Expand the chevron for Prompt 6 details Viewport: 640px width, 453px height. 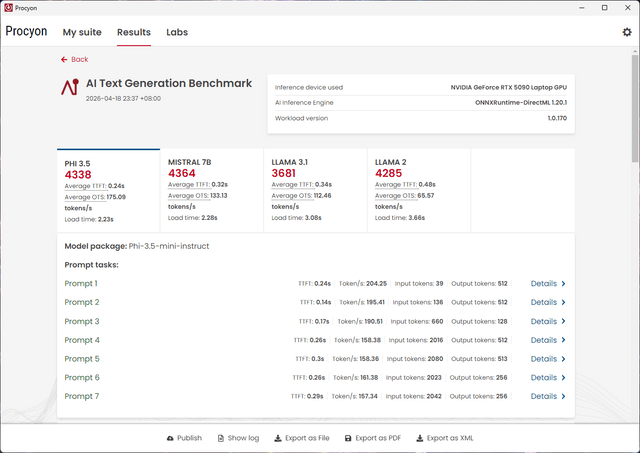click(x=564, y=378)
